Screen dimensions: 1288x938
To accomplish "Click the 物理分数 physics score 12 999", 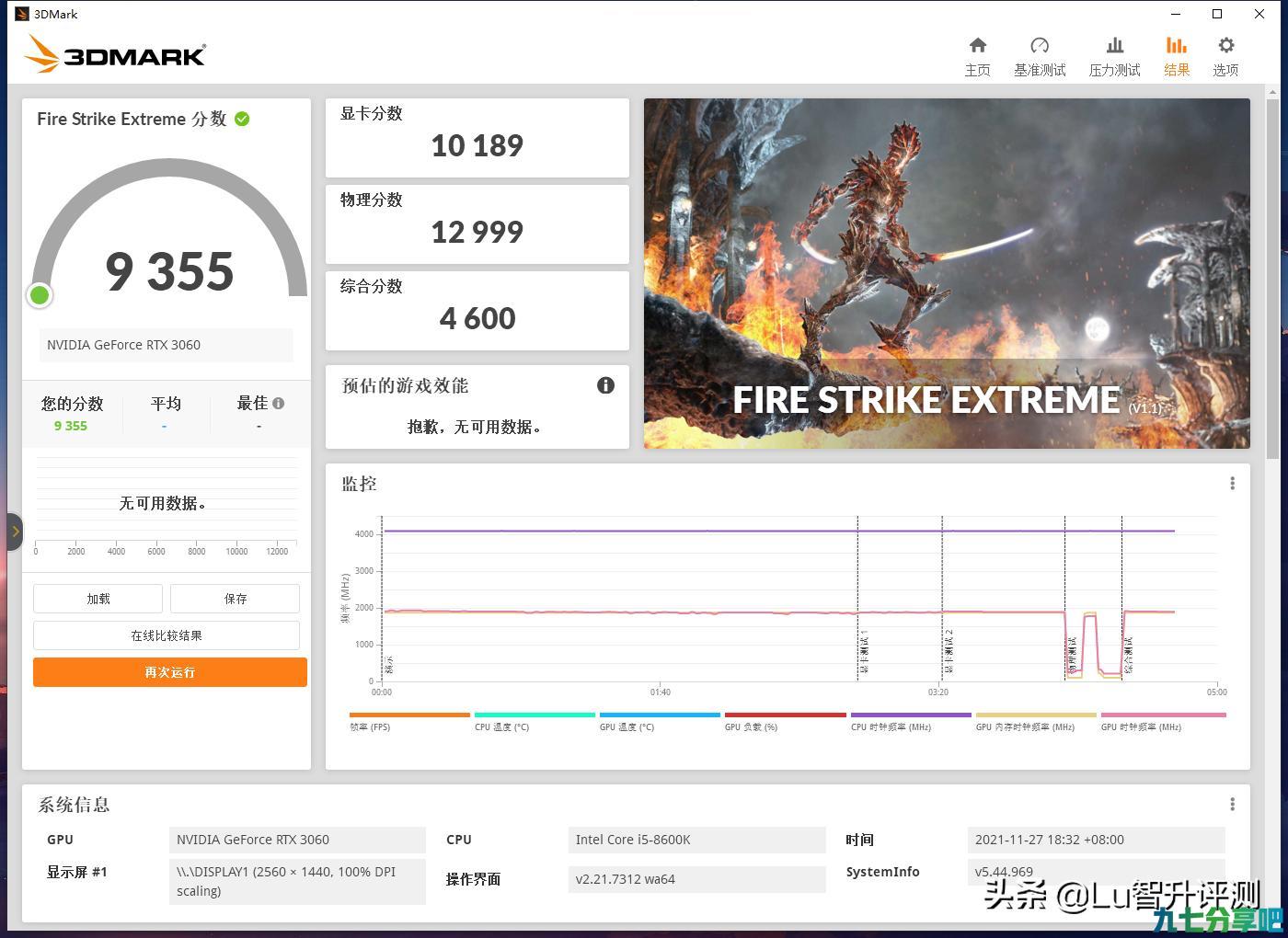I will click(x=477, y=232).
